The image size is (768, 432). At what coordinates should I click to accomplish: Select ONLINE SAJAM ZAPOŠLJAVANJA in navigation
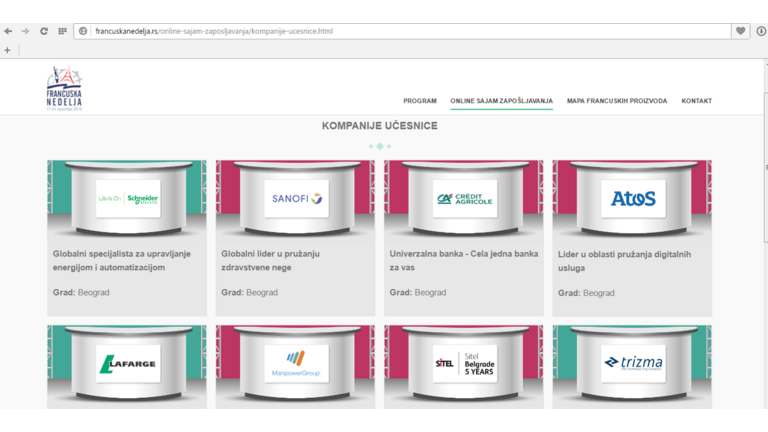[501, 101]
